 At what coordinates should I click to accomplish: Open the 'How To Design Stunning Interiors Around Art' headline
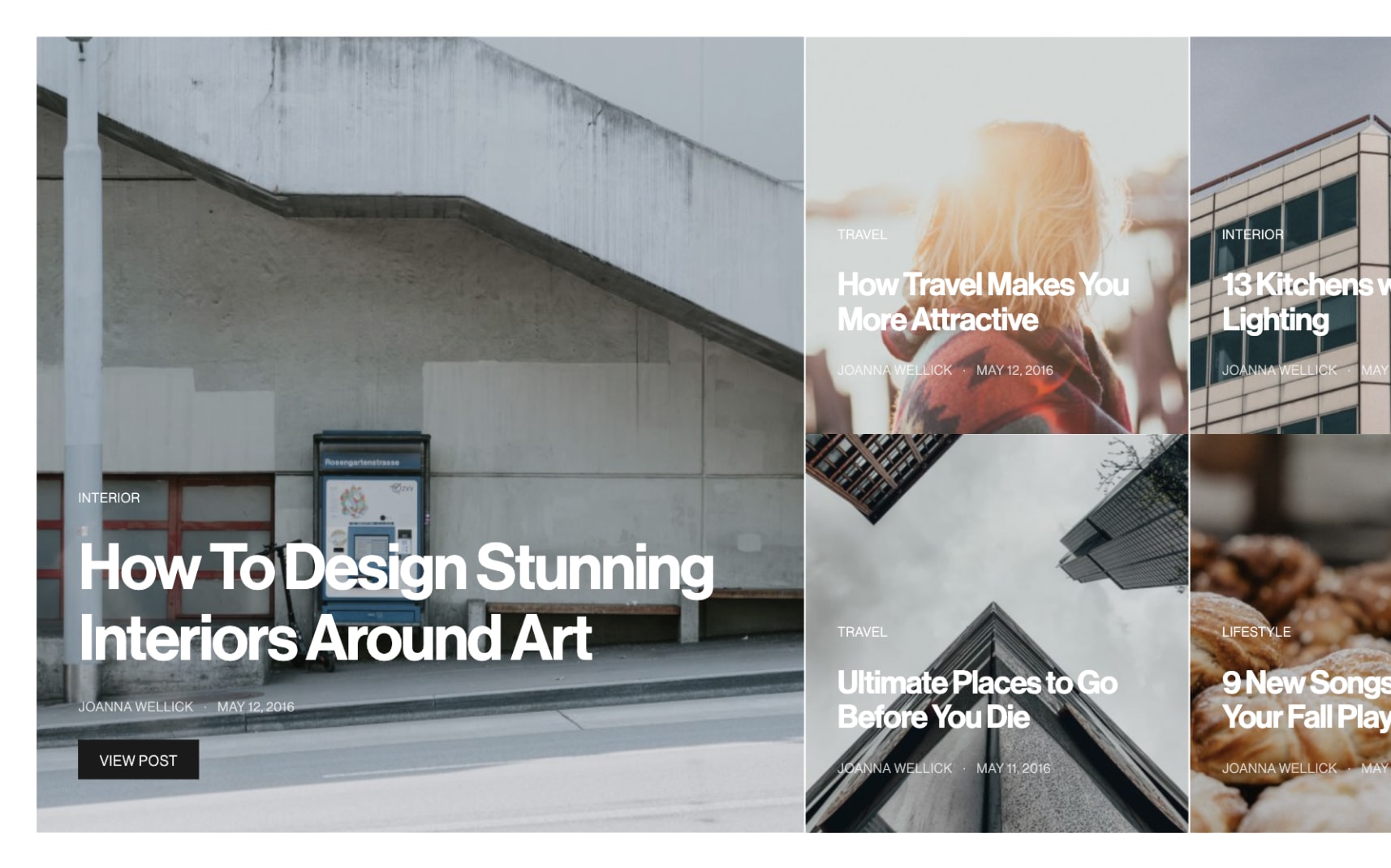(396, 602)
